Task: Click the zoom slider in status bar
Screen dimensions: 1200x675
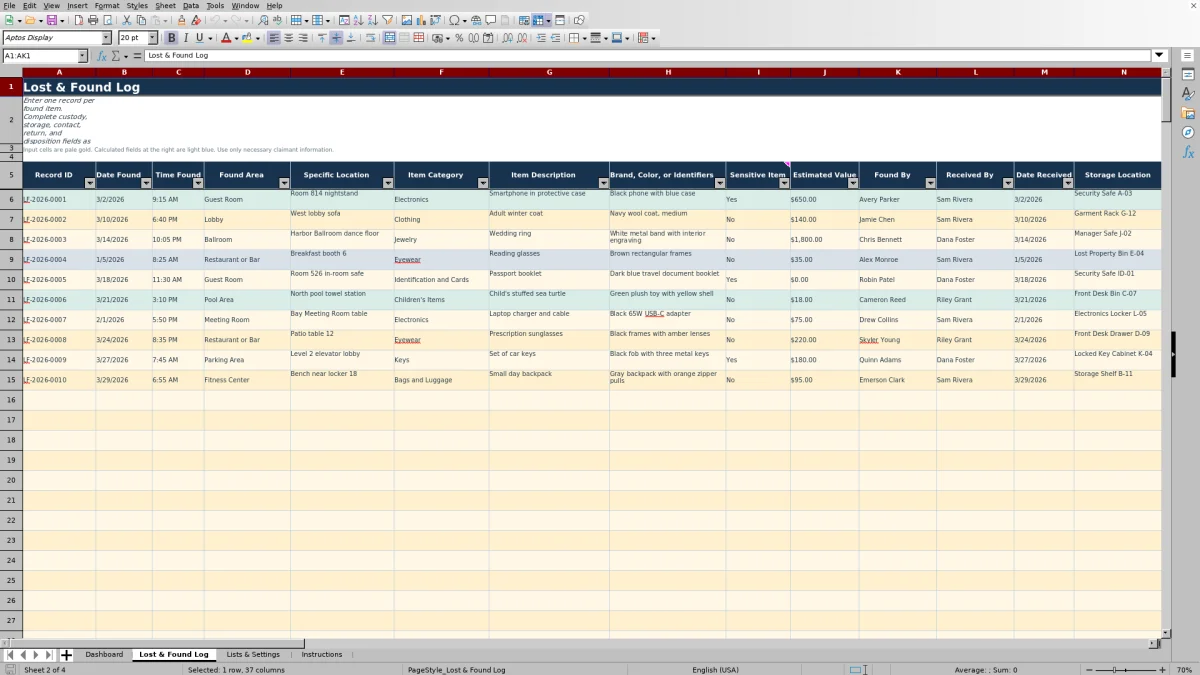Action: (x=1124, y=670)
